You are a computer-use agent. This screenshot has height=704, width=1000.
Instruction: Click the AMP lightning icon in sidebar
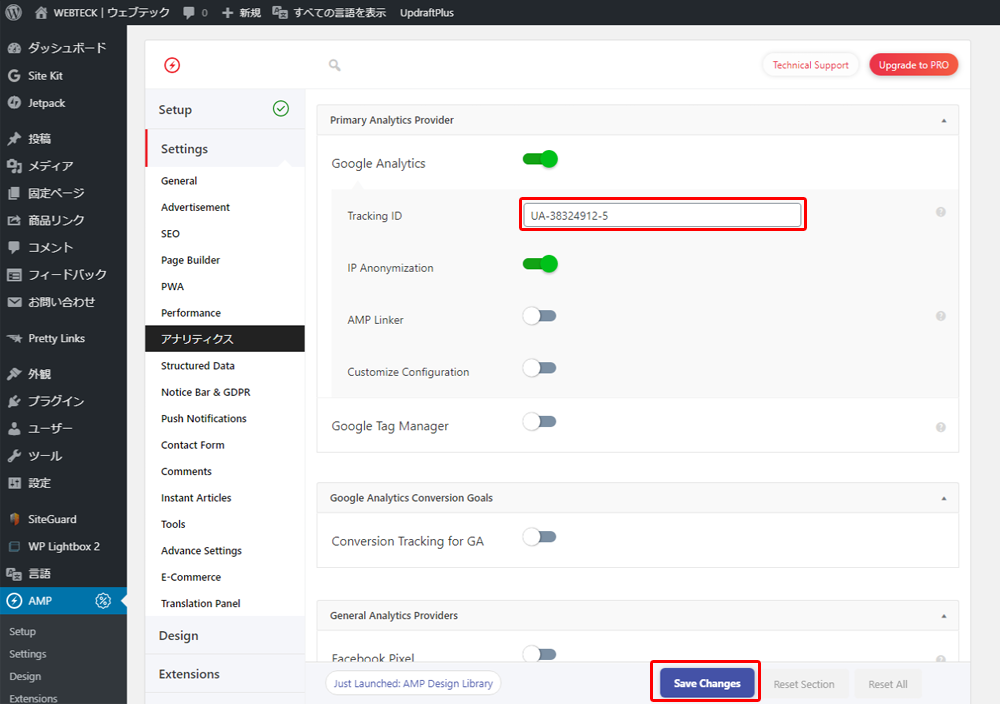pyautogui.click(x=14, y=601)
